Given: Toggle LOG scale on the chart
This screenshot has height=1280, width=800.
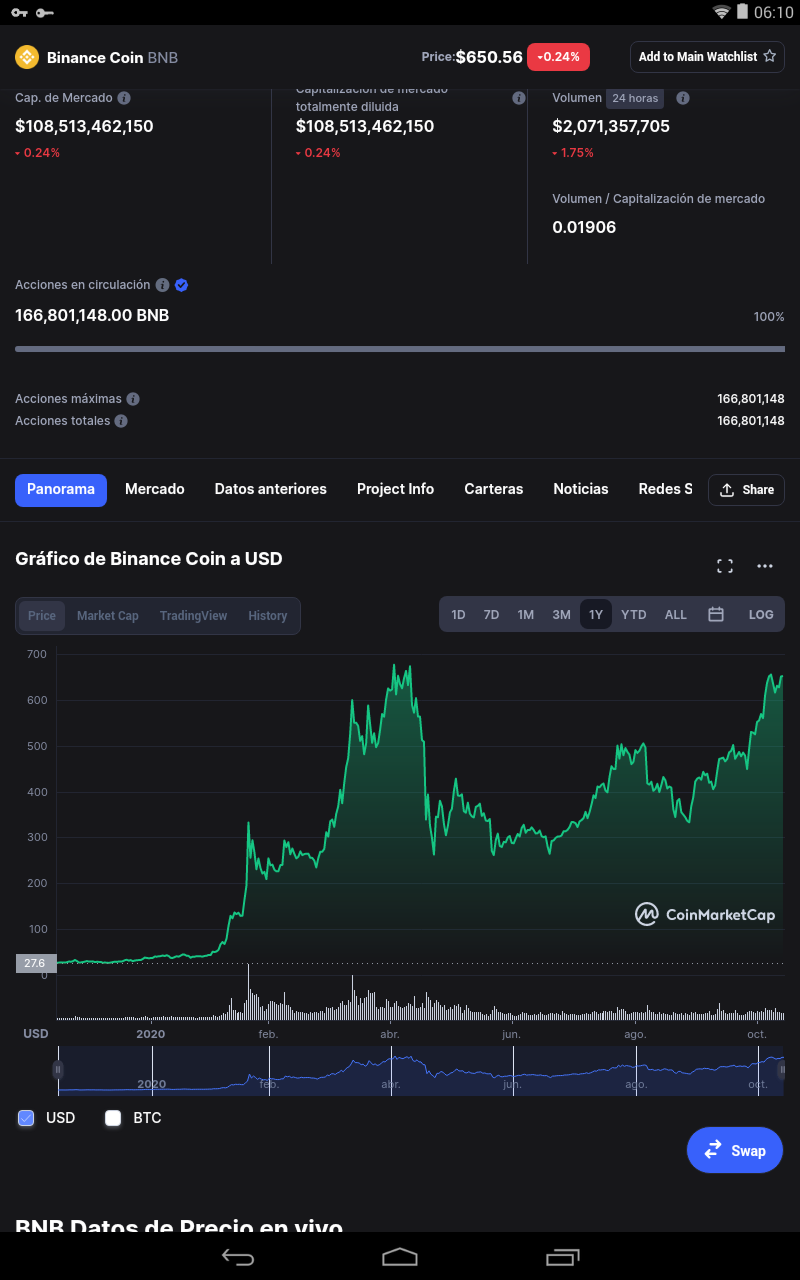Looking at the screenshot, I should pos(761,614).
